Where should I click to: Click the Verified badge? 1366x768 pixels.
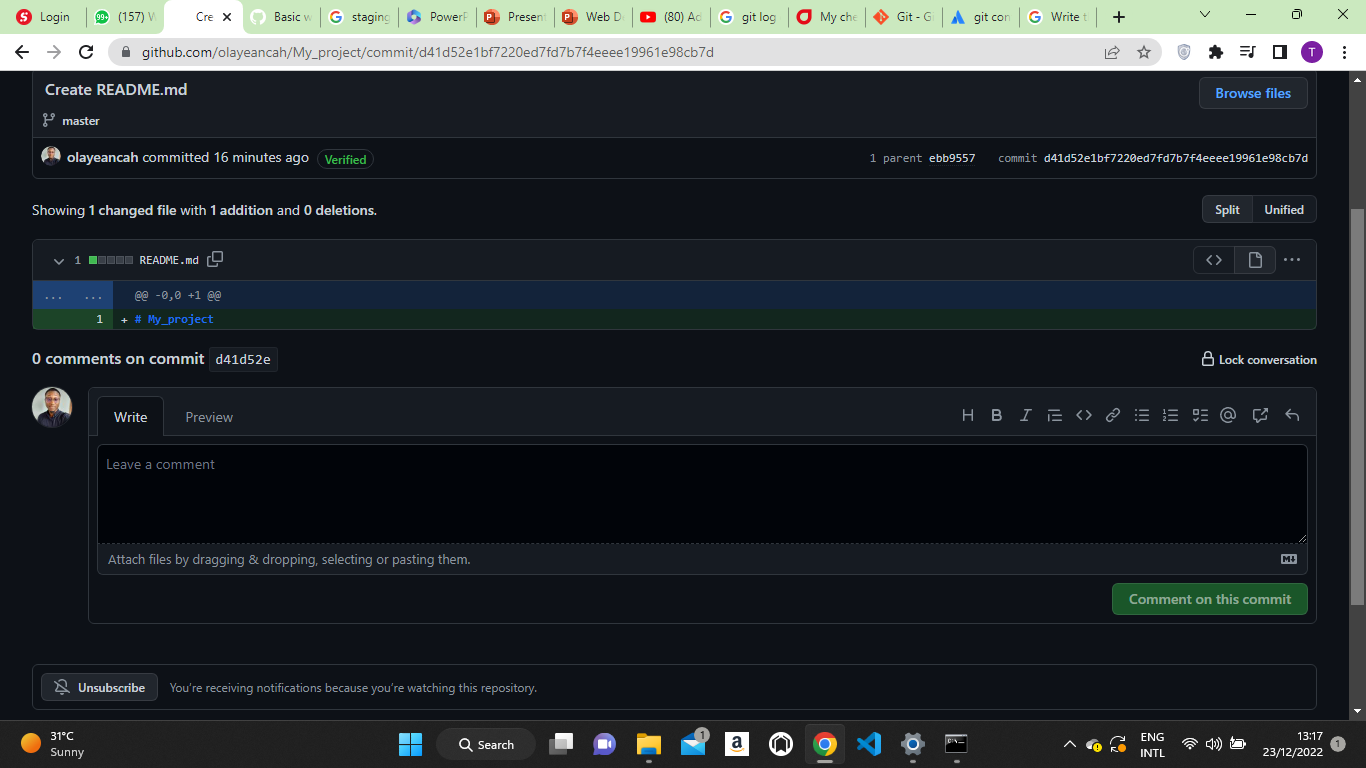click(345, 159)
